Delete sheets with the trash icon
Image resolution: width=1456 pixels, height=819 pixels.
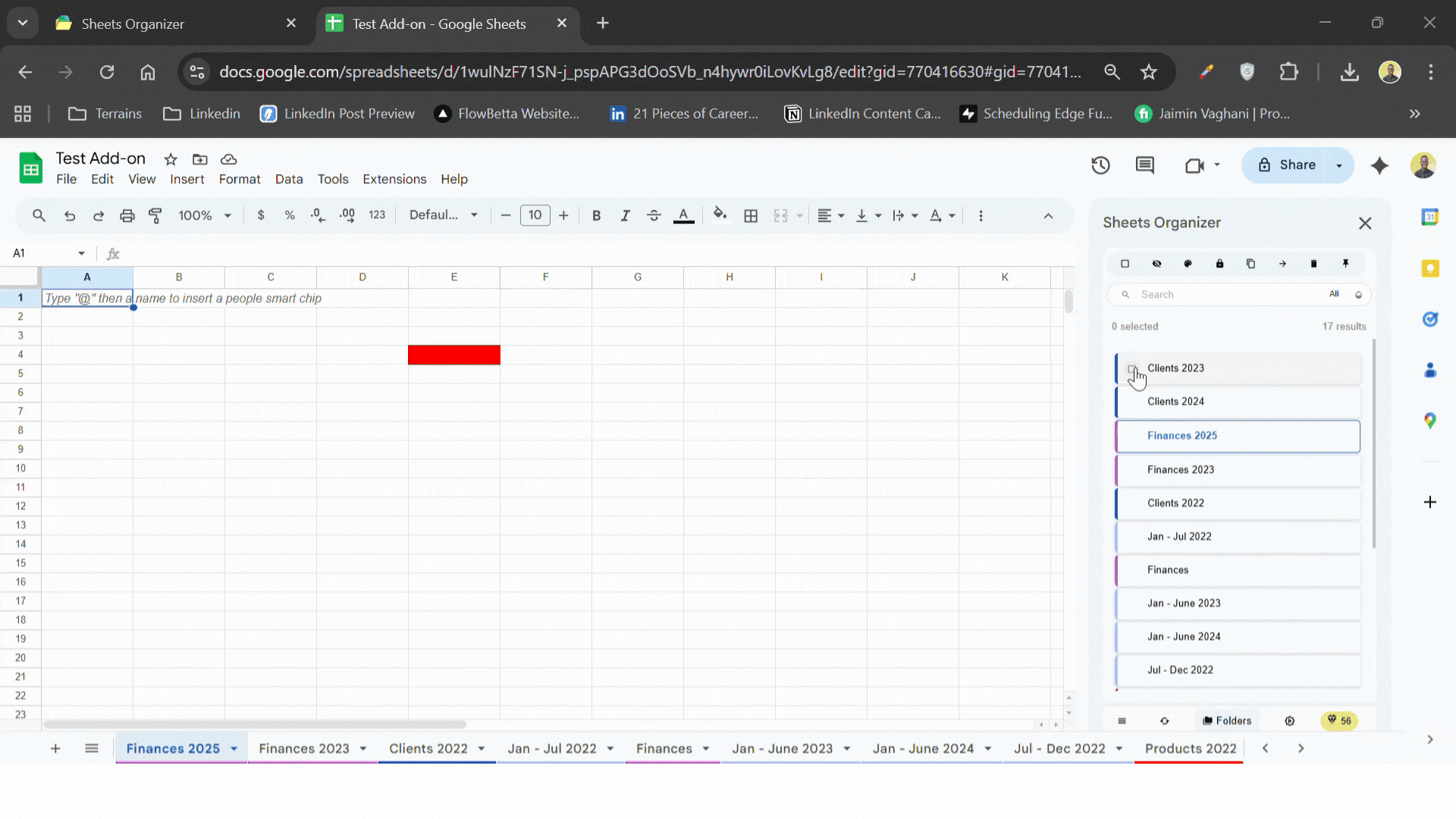click(x=1313, y=263)
